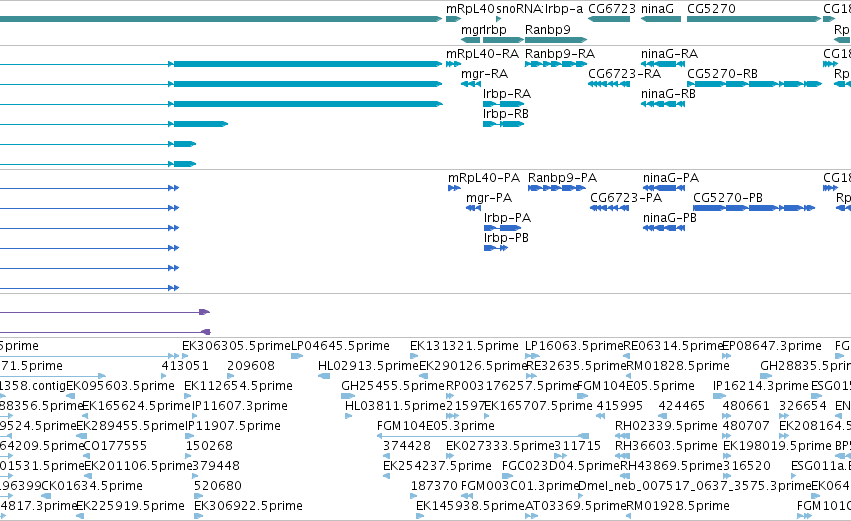Click EST EK306922.5prime
The width and height of the screenshot is (851, 521).
point(248,506)
